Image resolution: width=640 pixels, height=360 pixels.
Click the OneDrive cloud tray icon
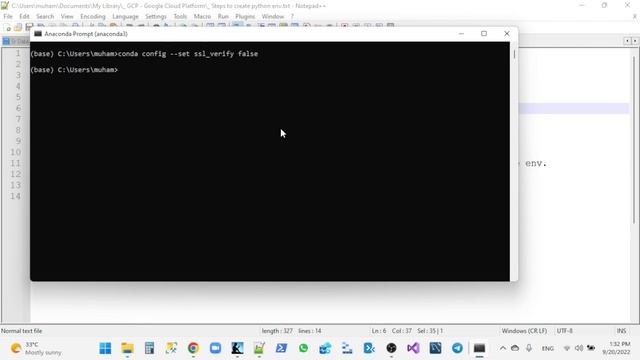point(515,348)
